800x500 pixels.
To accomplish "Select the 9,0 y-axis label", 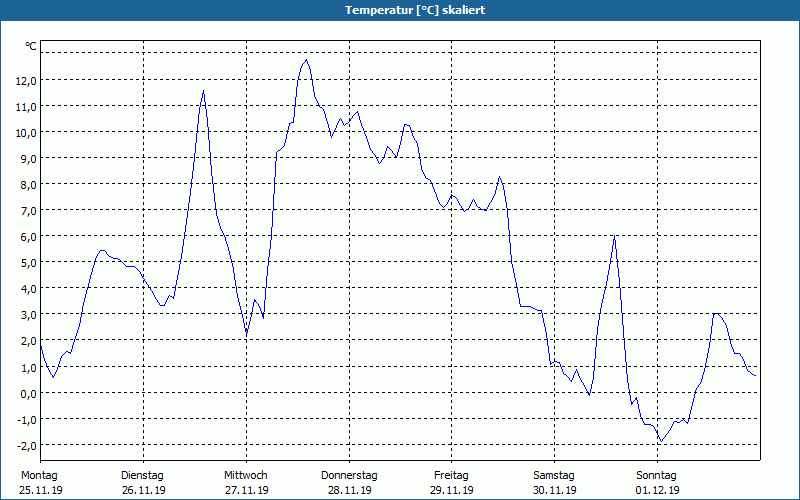I will (28, 159).
